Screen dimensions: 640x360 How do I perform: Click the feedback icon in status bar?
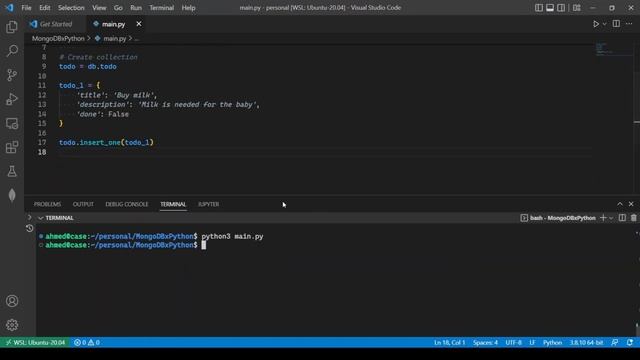tap(615, 342)
